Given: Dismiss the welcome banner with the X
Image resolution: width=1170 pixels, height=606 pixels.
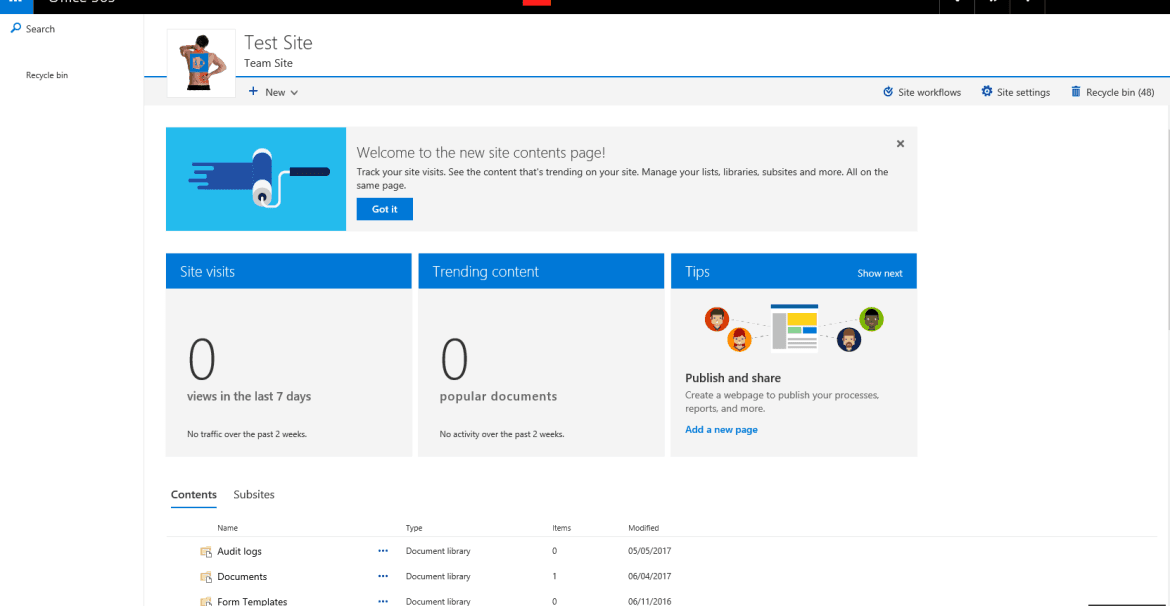Looking at the screenshot, I should point(899,143).
